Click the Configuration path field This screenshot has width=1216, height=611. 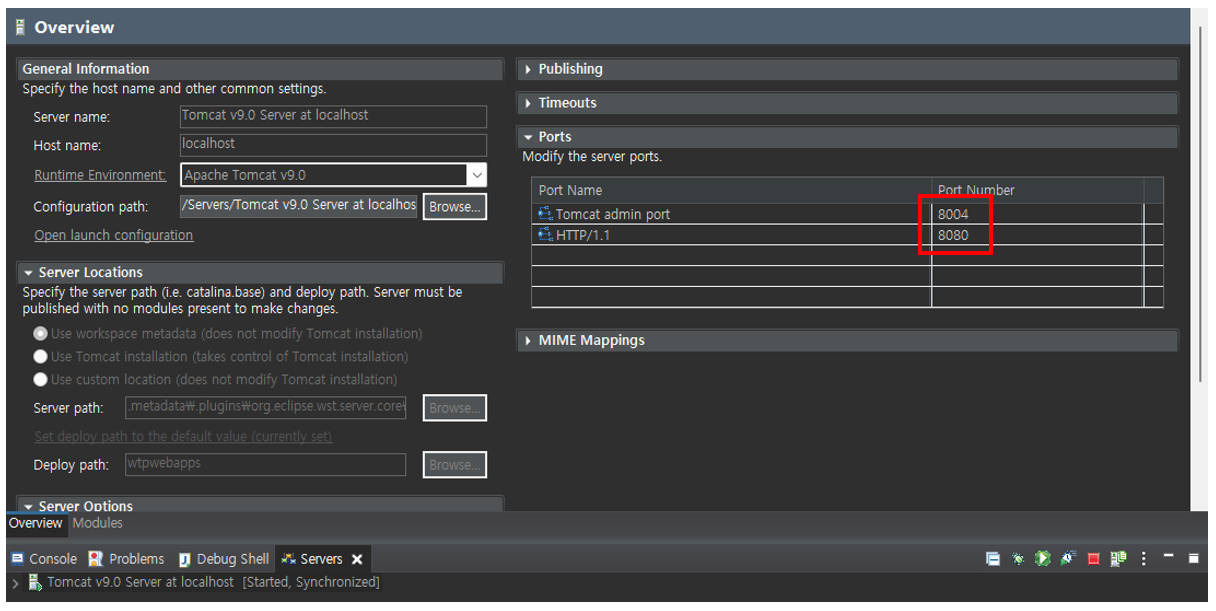click(x=298, y=206)
